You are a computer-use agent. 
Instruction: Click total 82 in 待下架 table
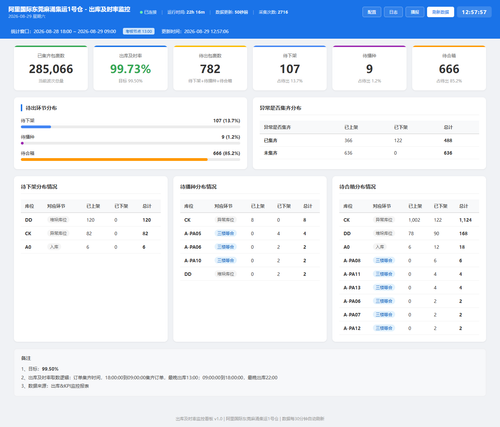tap(145, 233)
